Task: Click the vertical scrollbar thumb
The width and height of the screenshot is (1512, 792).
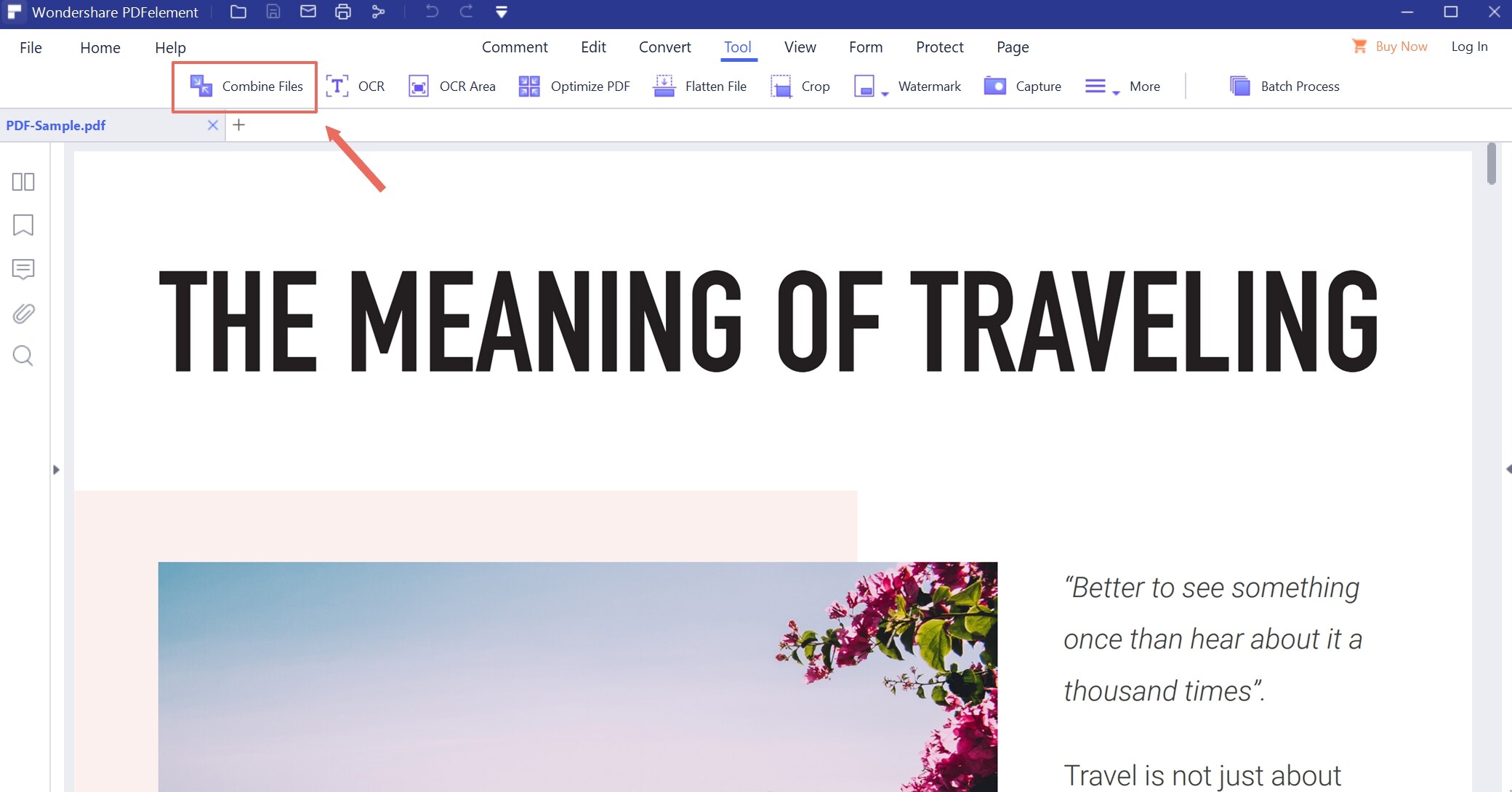Action: coord(1491,164)
